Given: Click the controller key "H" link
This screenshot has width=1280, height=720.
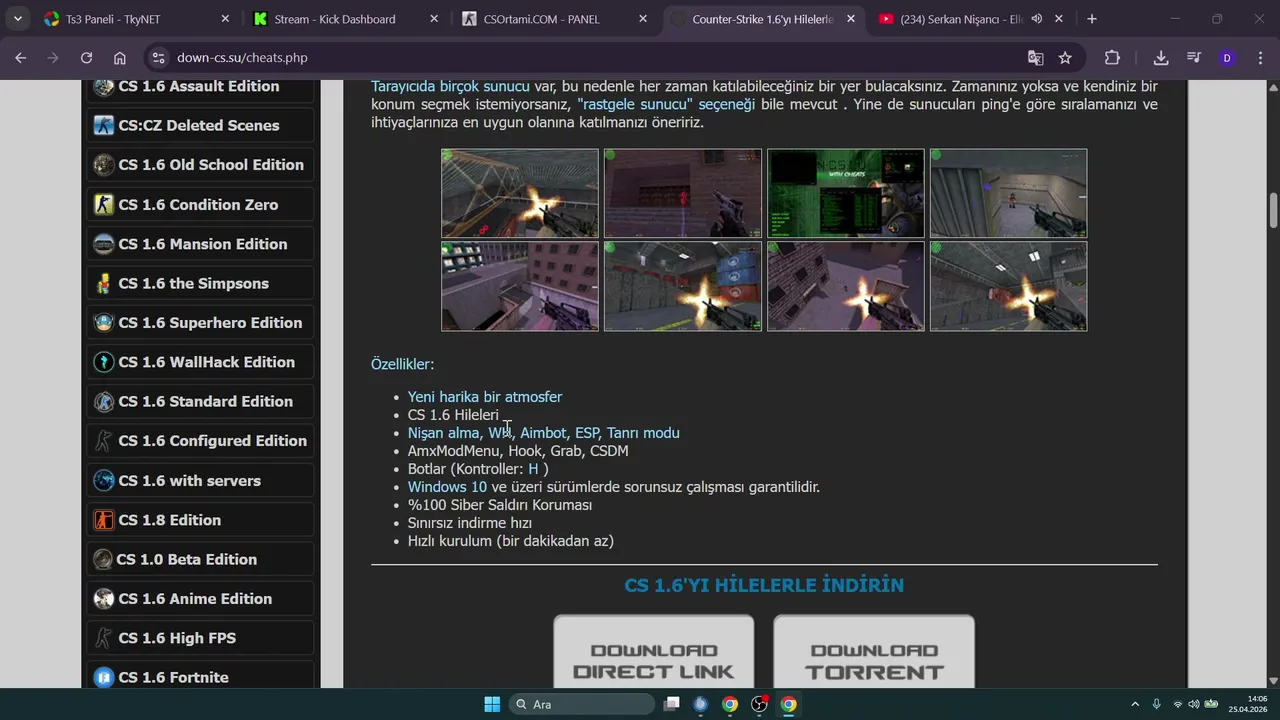Looking at the screenshot, I should click(533, 469).
